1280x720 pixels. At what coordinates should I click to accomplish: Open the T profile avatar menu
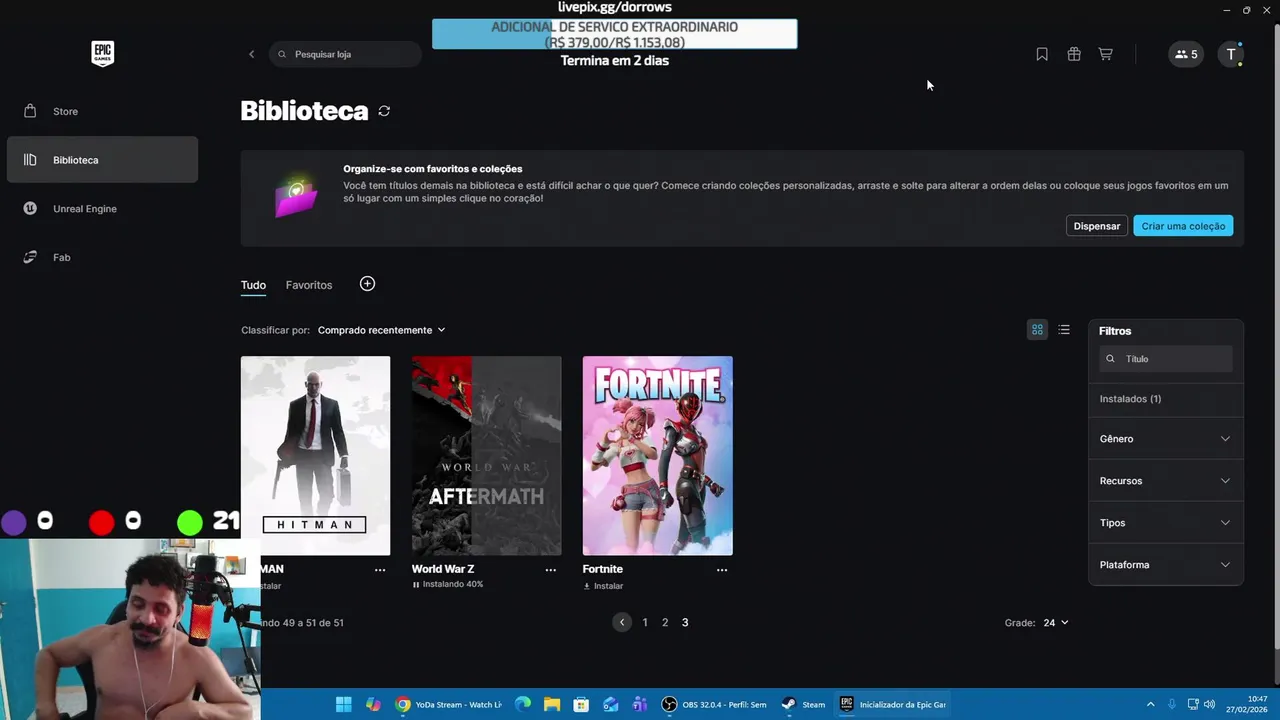click(1231, 54)
